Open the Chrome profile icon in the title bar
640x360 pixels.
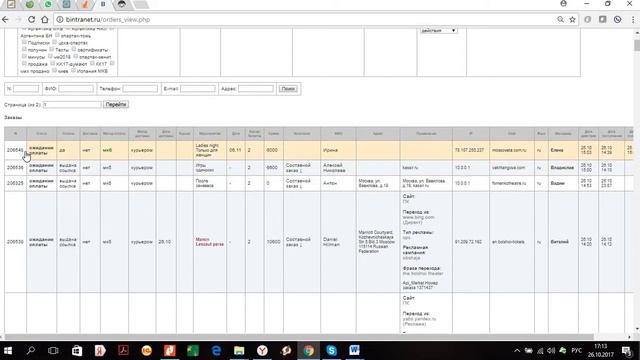563,4
